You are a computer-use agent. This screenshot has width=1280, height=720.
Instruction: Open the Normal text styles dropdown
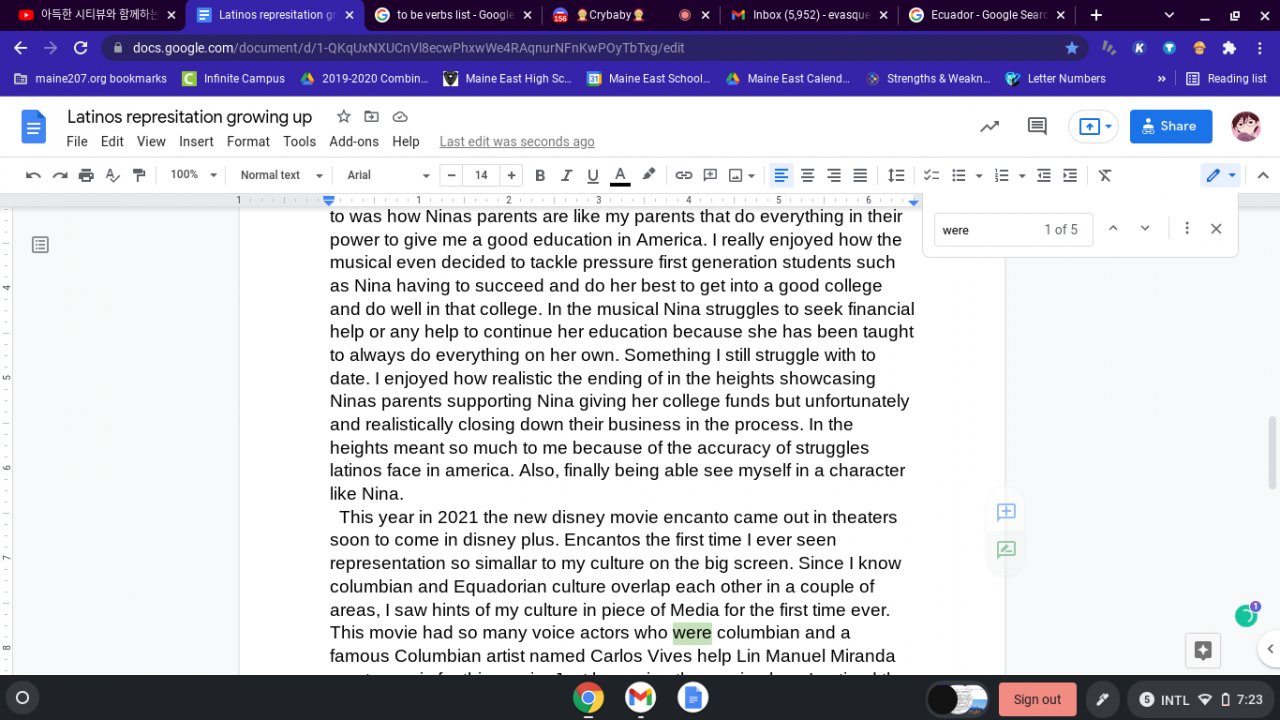tap(281, 175)
